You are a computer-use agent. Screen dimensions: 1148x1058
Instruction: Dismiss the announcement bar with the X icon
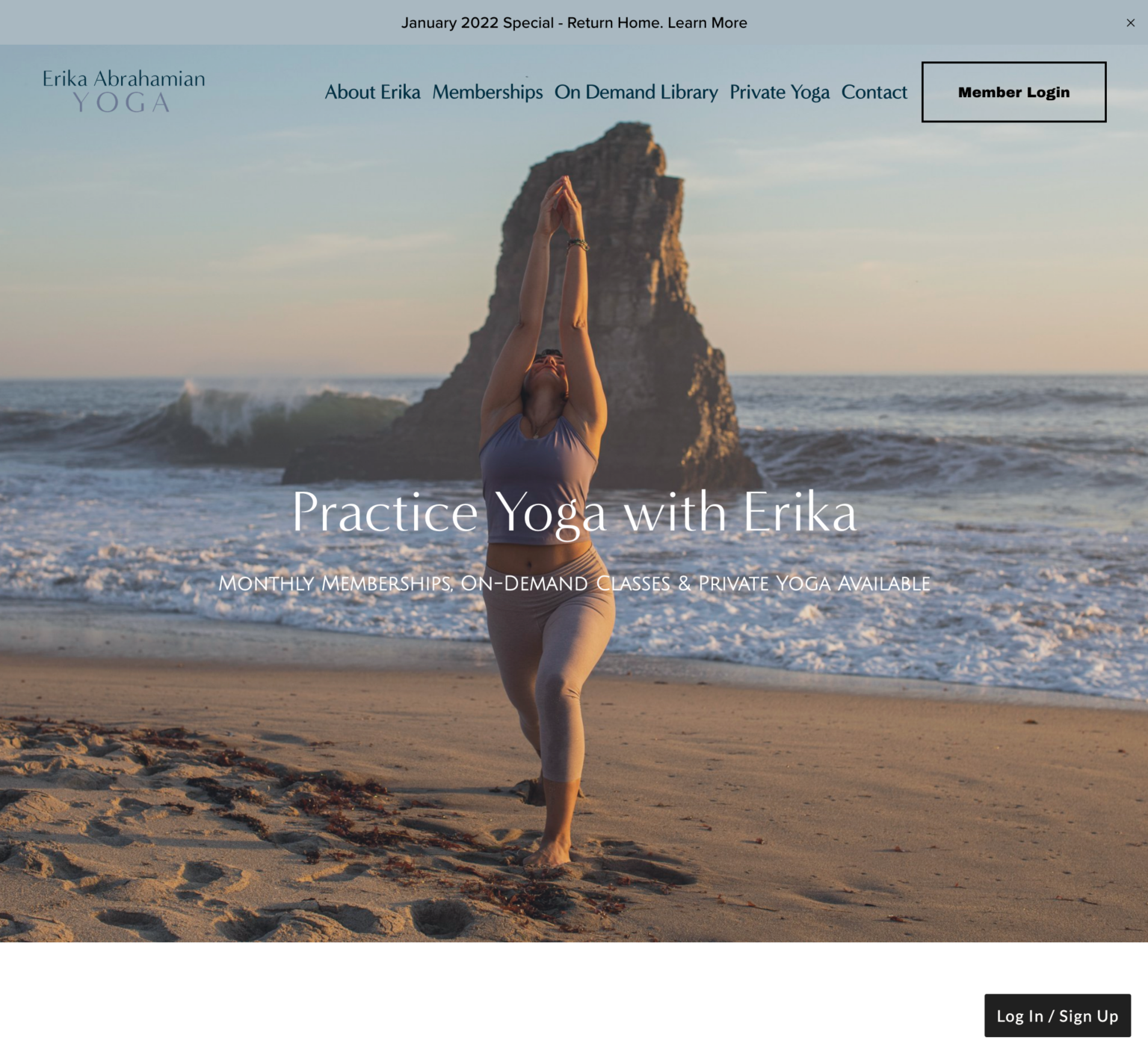tap(1130, 22)
